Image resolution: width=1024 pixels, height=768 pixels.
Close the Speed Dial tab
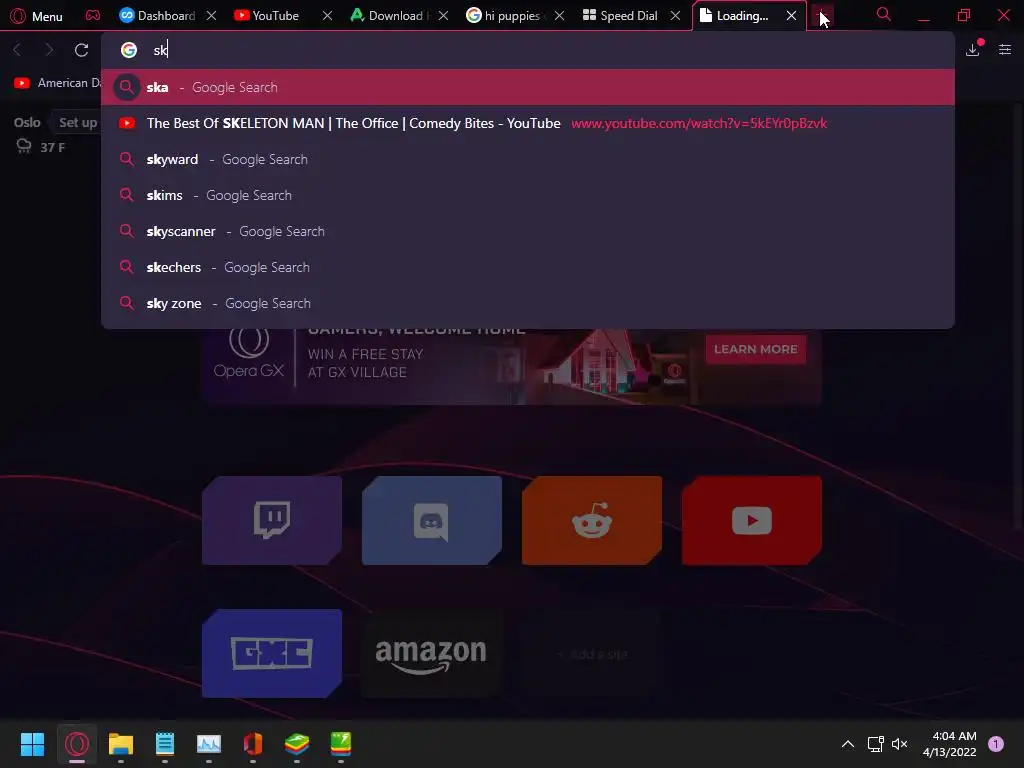click(676, 16)
